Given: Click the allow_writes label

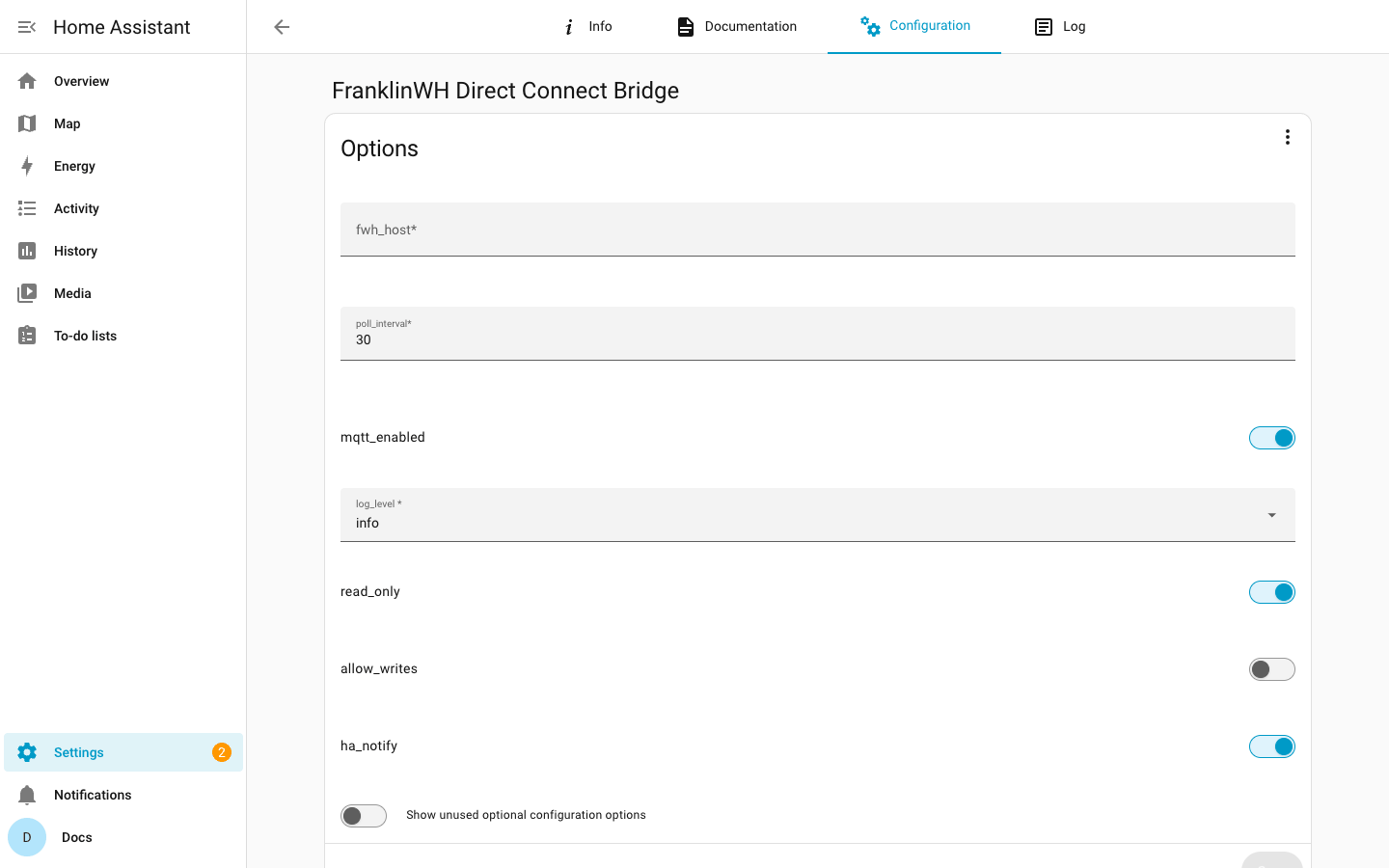Looking at the screenshot, I should point(379,669).
